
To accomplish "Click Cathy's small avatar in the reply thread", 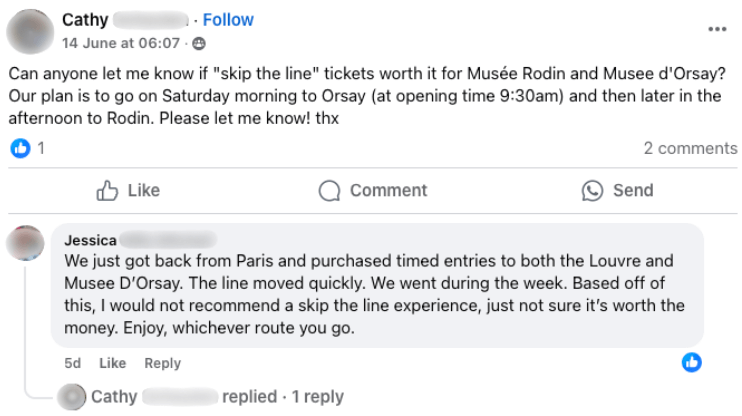I will tap(72, 397).
